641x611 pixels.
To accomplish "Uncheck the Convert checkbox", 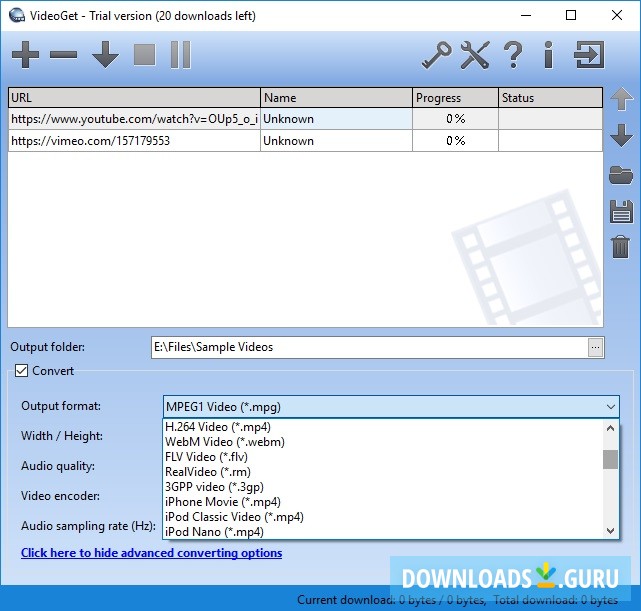I will point(21,371).
